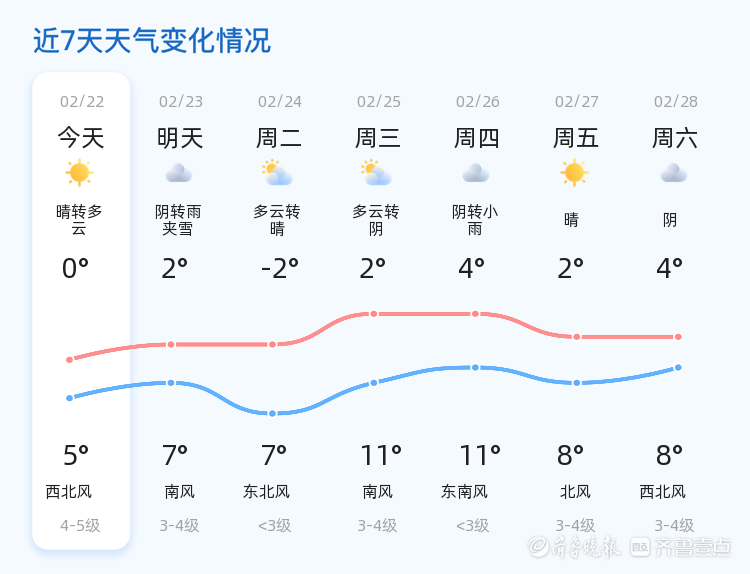750x574 pixels.
Task: Click today's sunny weather icon
Action: [79, 173]
